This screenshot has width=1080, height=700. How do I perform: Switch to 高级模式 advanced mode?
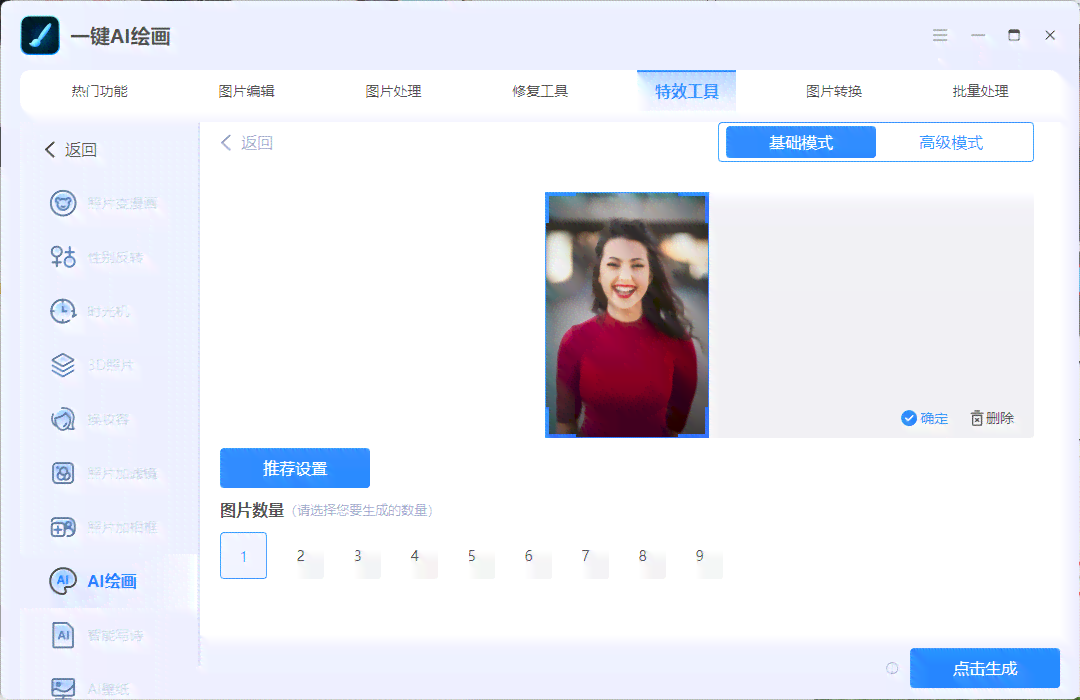[x=951, y=143]
